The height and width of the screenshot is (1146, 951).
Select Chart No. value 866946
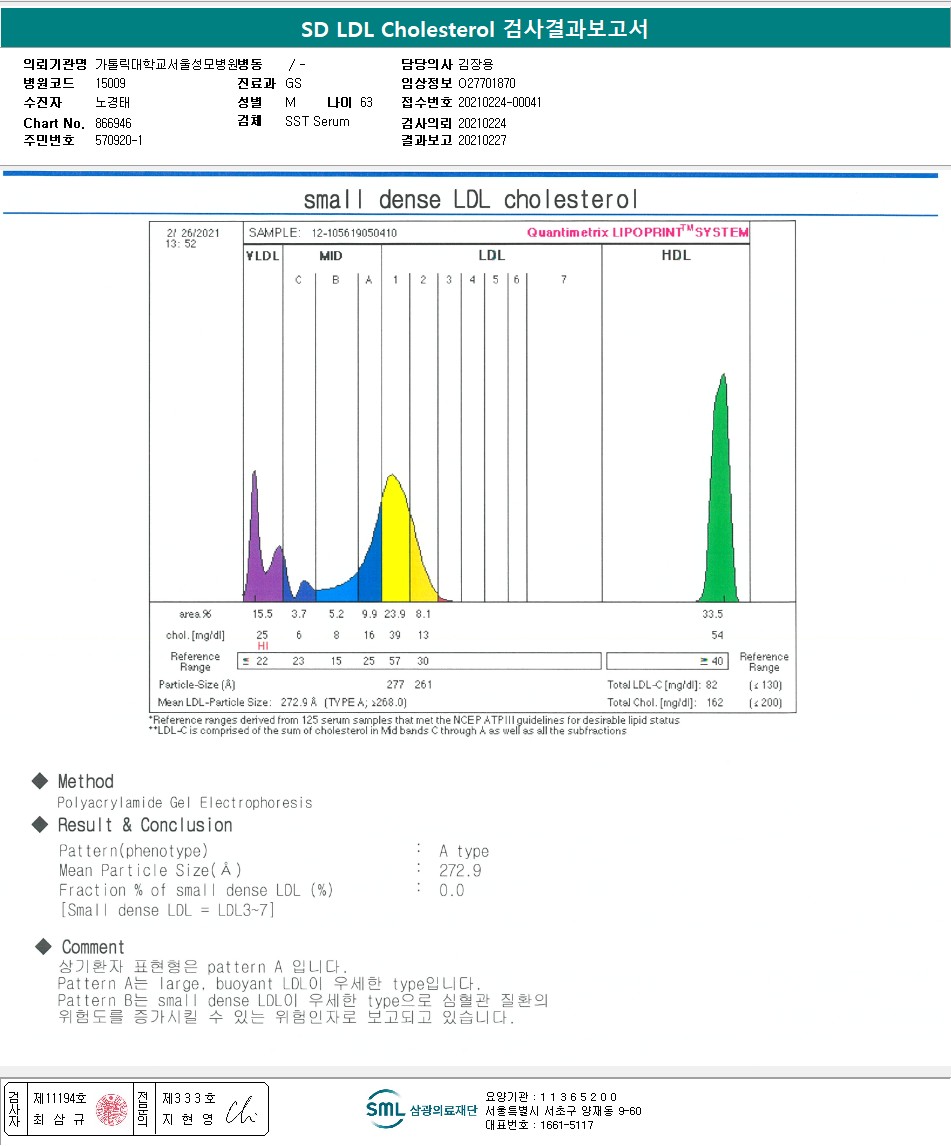(x=113, y=123)
